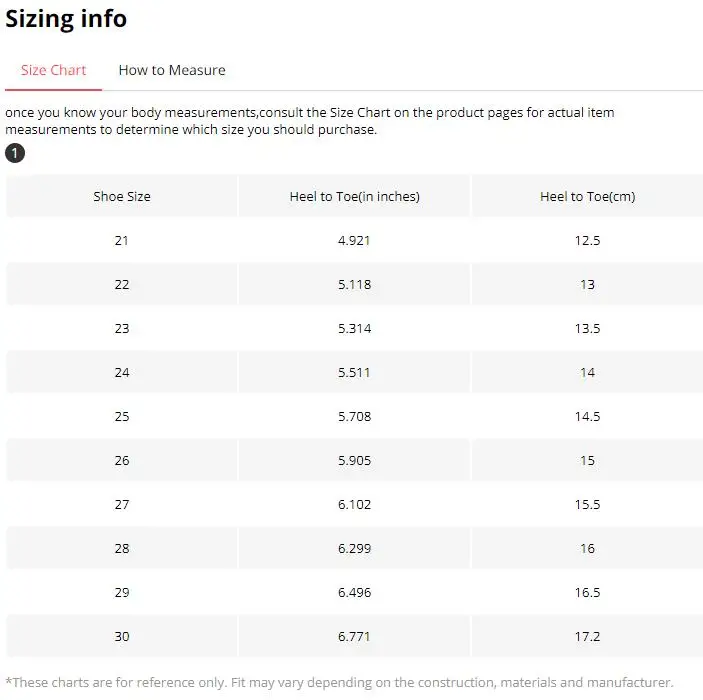Click shoe size 26 cell

122,461
